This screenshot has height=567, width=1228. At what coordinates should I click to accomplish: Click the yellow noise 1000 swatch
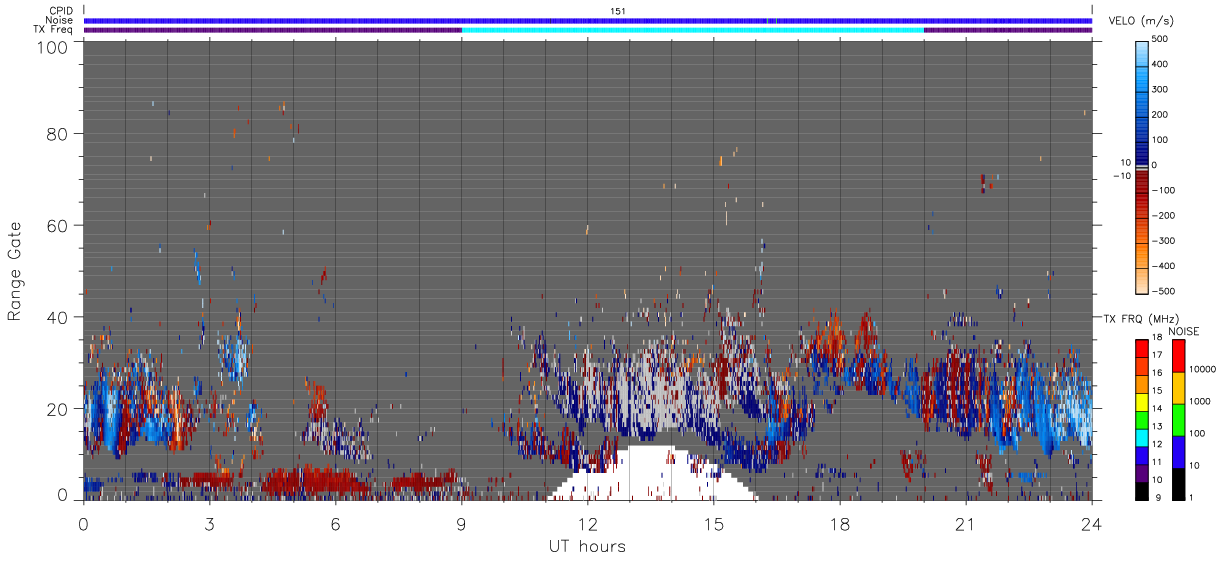1179,388
